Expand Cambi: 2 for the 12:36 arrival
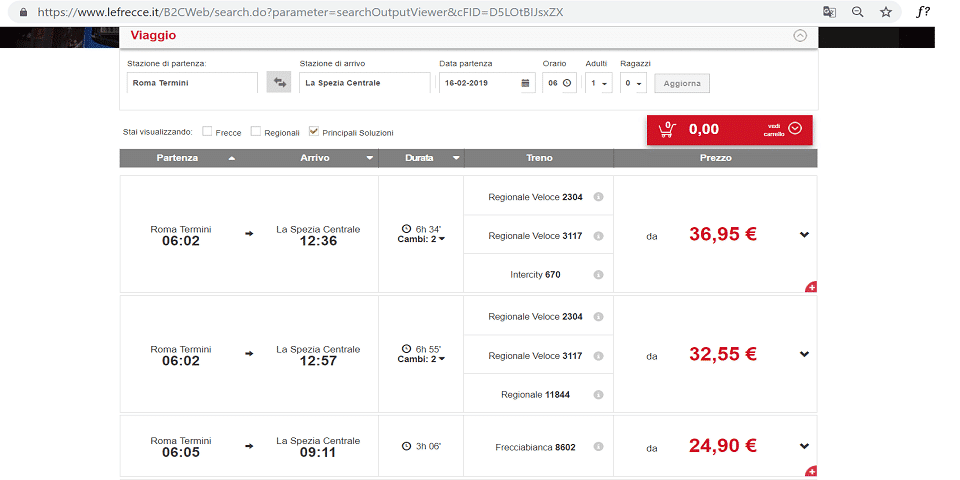Viewport: 960px width, 480px height. [421, 239]
